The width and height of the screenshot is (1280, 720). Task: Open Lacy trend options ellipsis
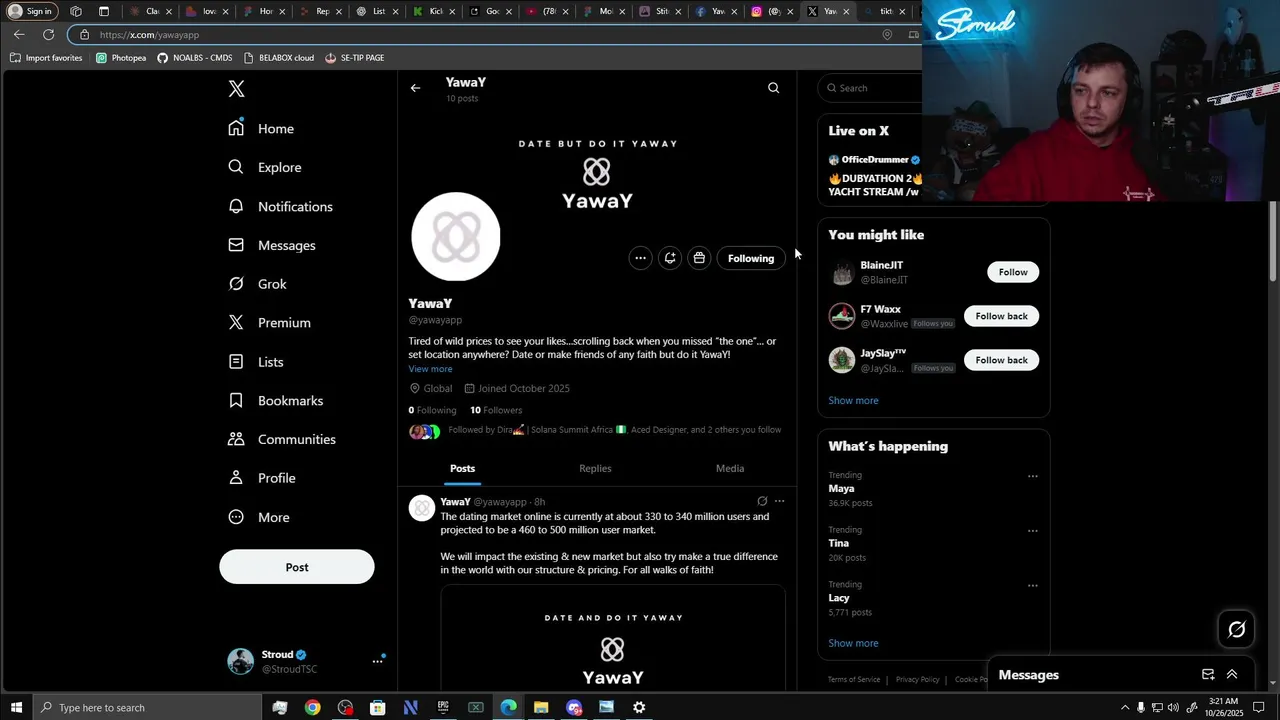(1032, 586)
